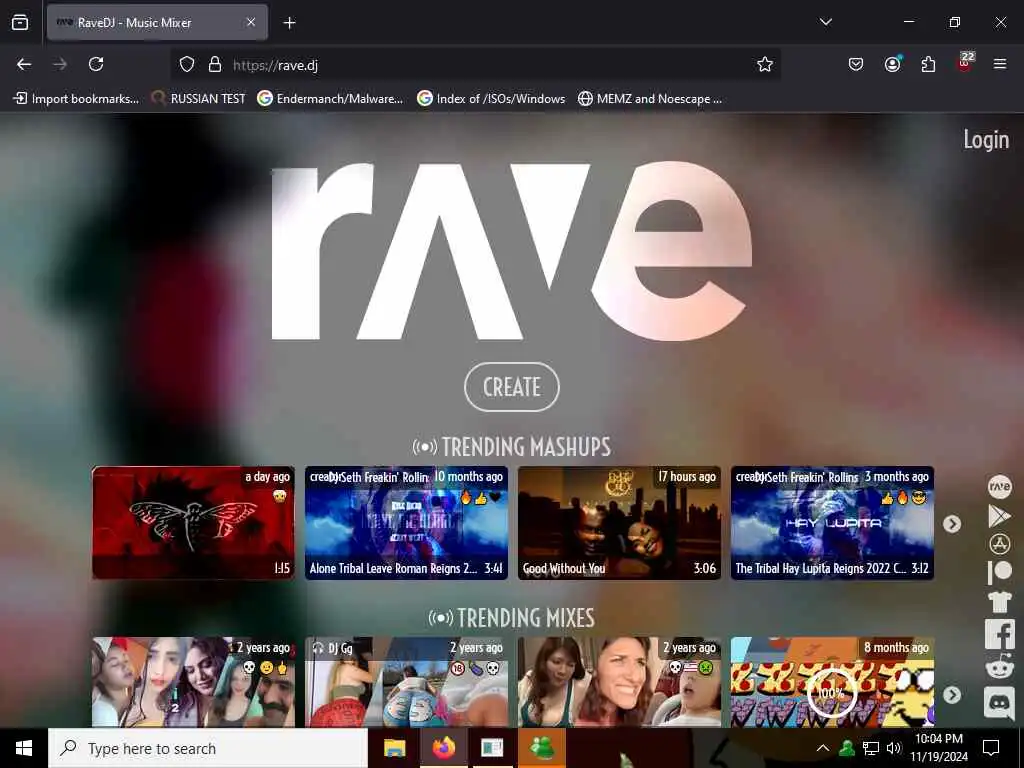This screenshot has height=768, width=1024.
Task: Open Rave app sidebar icon
Action: (x=999, y=487)
